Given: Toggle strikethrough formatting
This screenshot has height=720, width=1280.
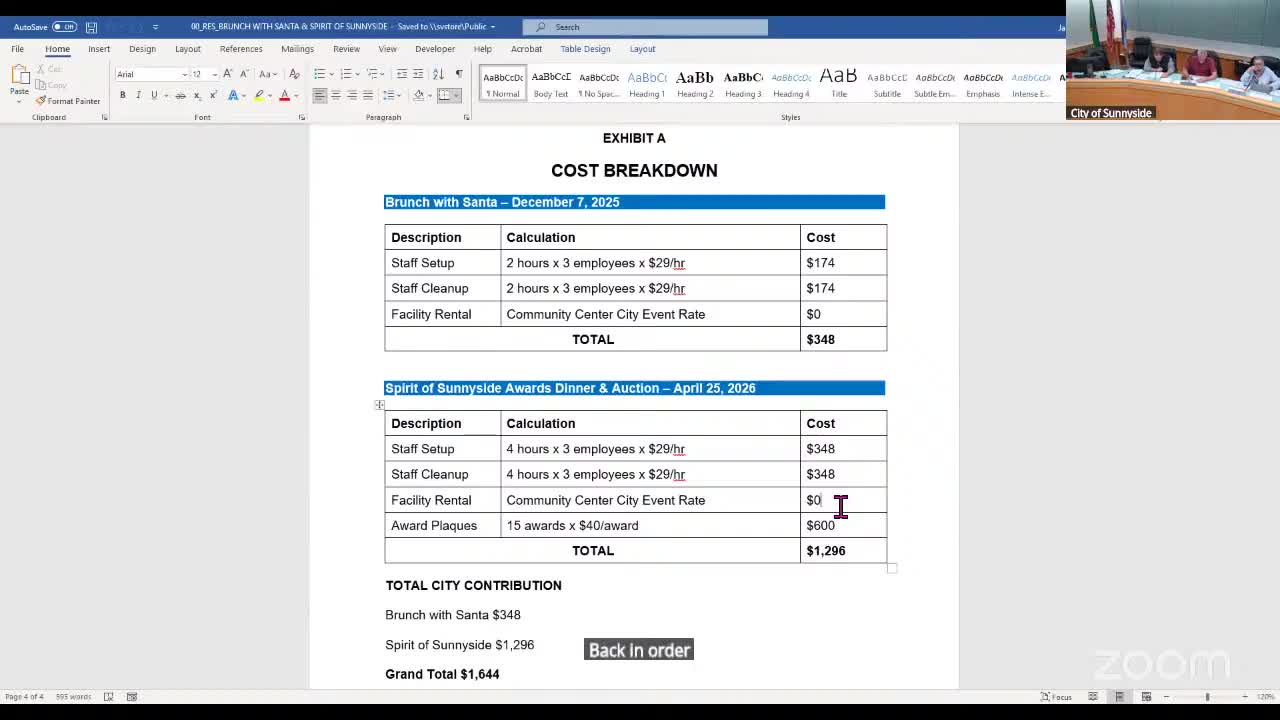Looking at the screenshot, I should point(180,95).
